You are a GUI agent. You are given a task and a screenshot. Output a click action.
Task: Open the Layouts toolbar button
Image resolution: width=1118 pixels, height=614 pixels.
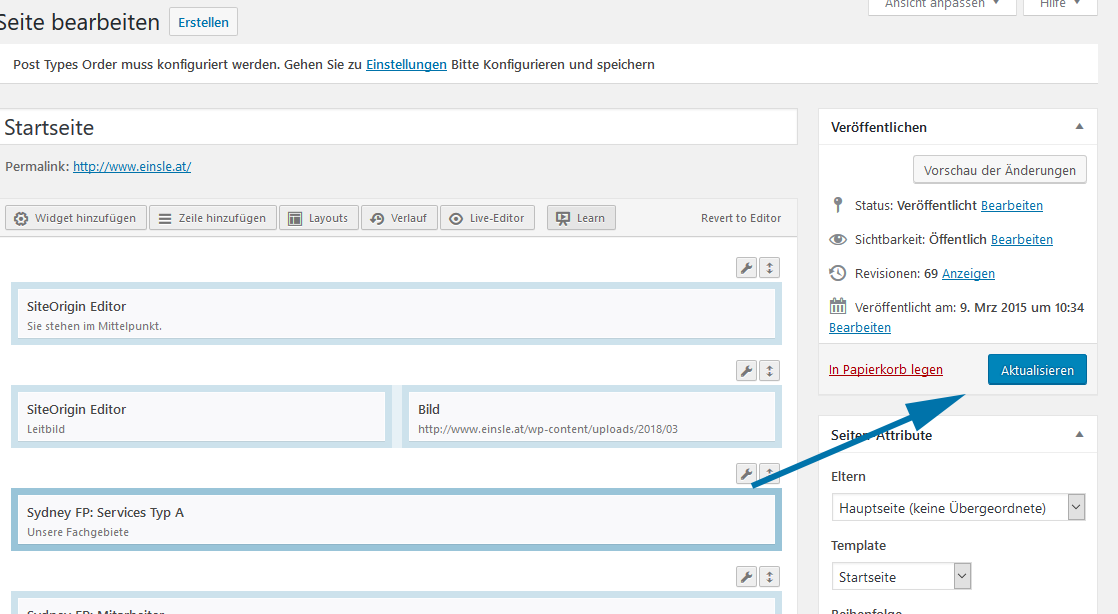point(318,218)
